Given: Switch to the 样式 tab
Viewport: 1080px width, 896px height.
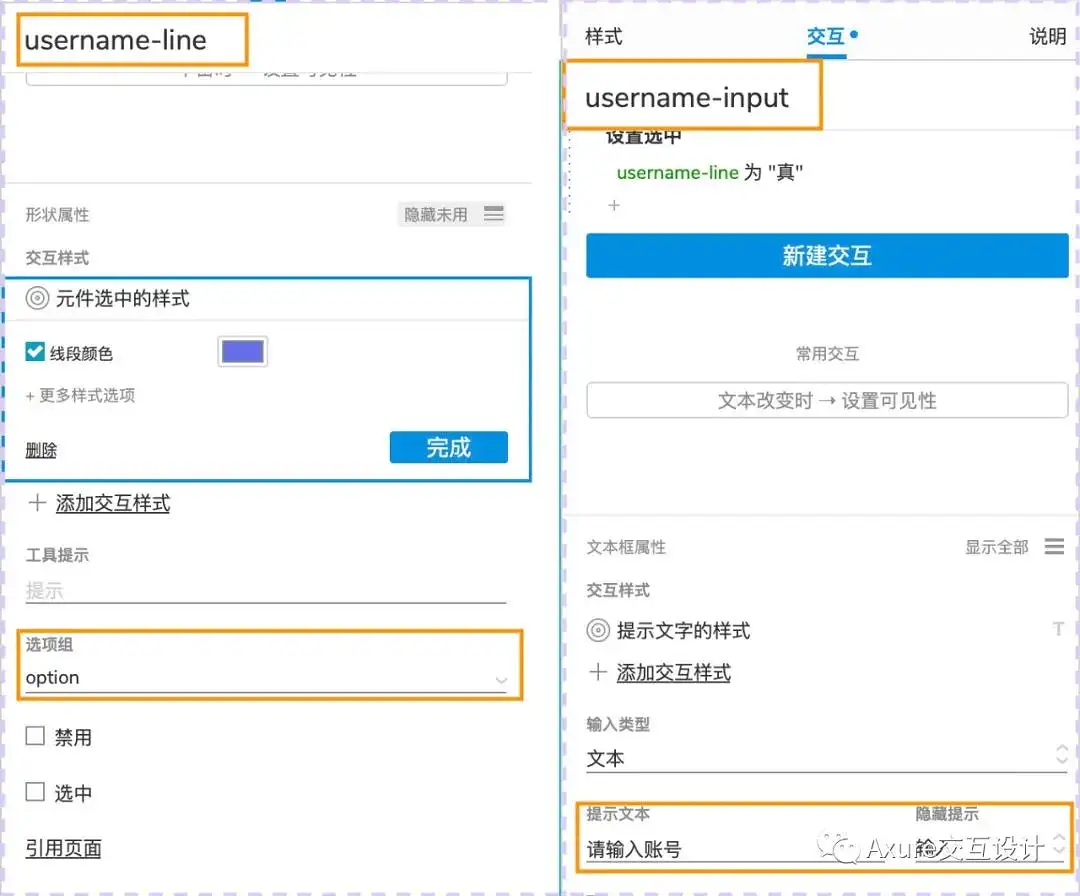Looking at the screenshot, I should pyautogui.click(x=609, y=37).
